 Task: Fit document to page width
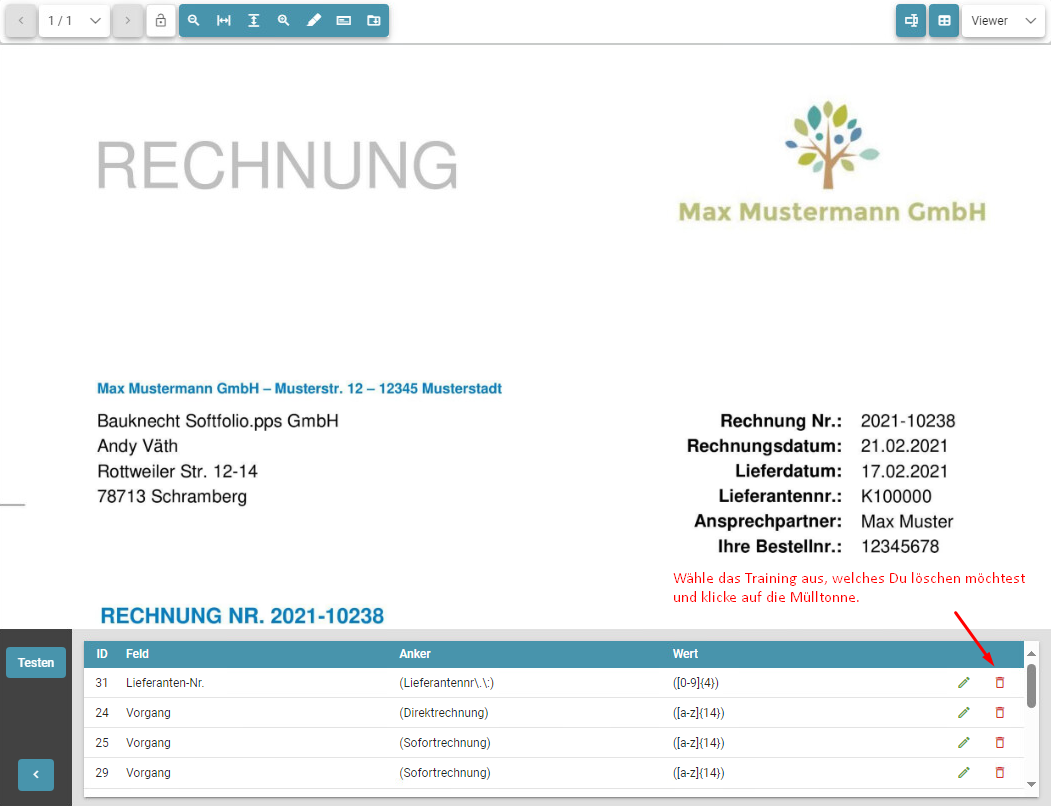click(x=224, y=21)
